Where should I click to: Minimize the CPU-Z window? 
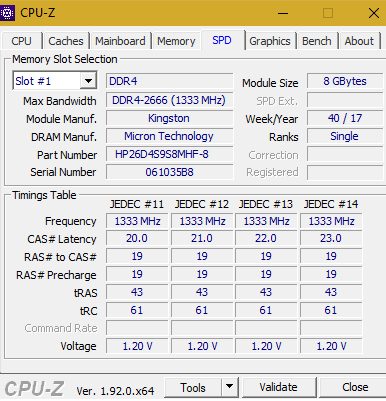point(283,13)
